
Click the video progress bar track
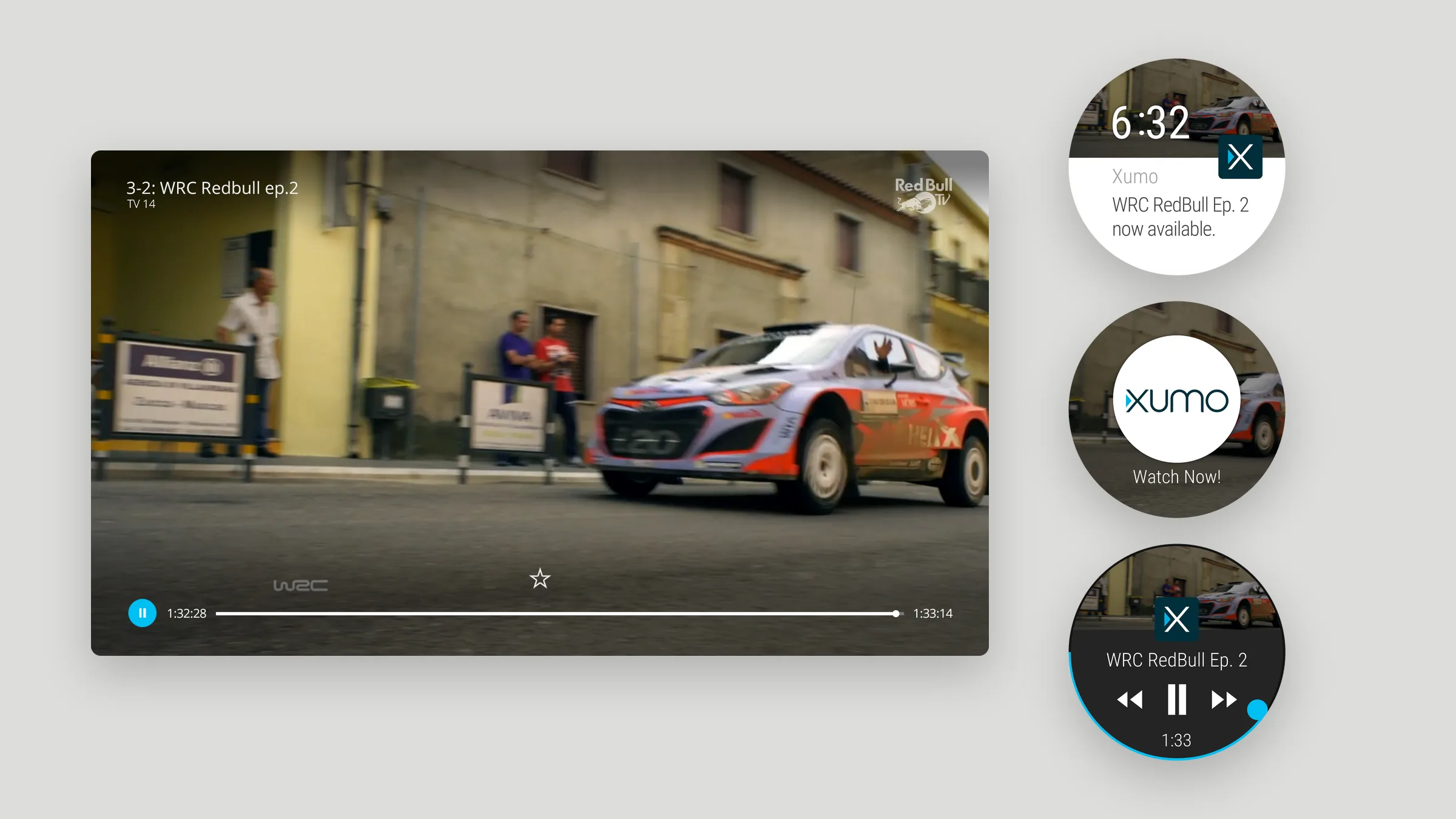[x=560, y=614]
